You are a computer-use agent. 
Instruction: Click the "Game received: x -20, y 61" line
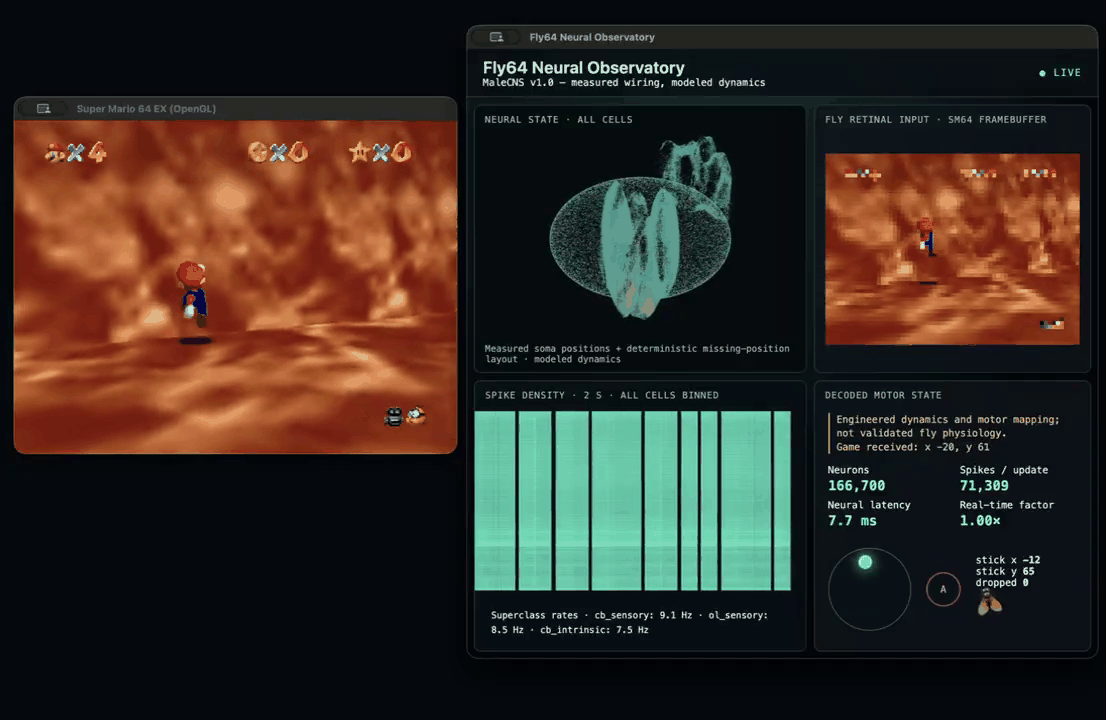(913, 447)
